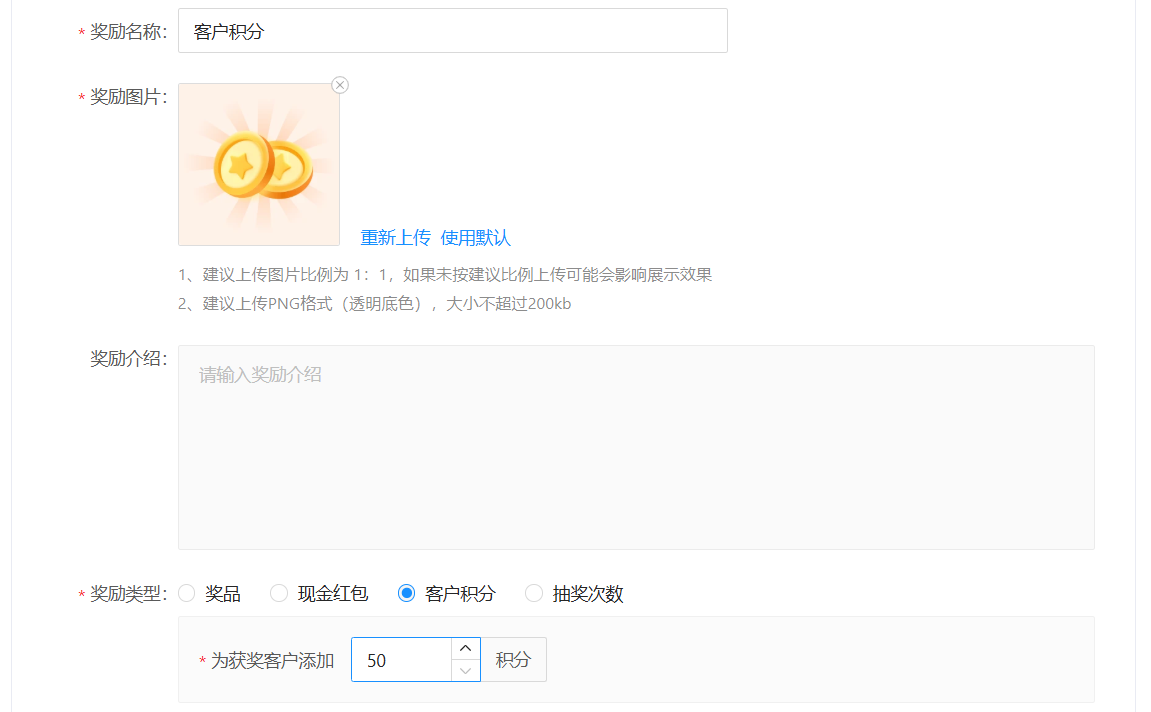The width and height of the screenshot is (1151, 712).
Task: Click the PNG format upload hint text
Action: (374, 304)
